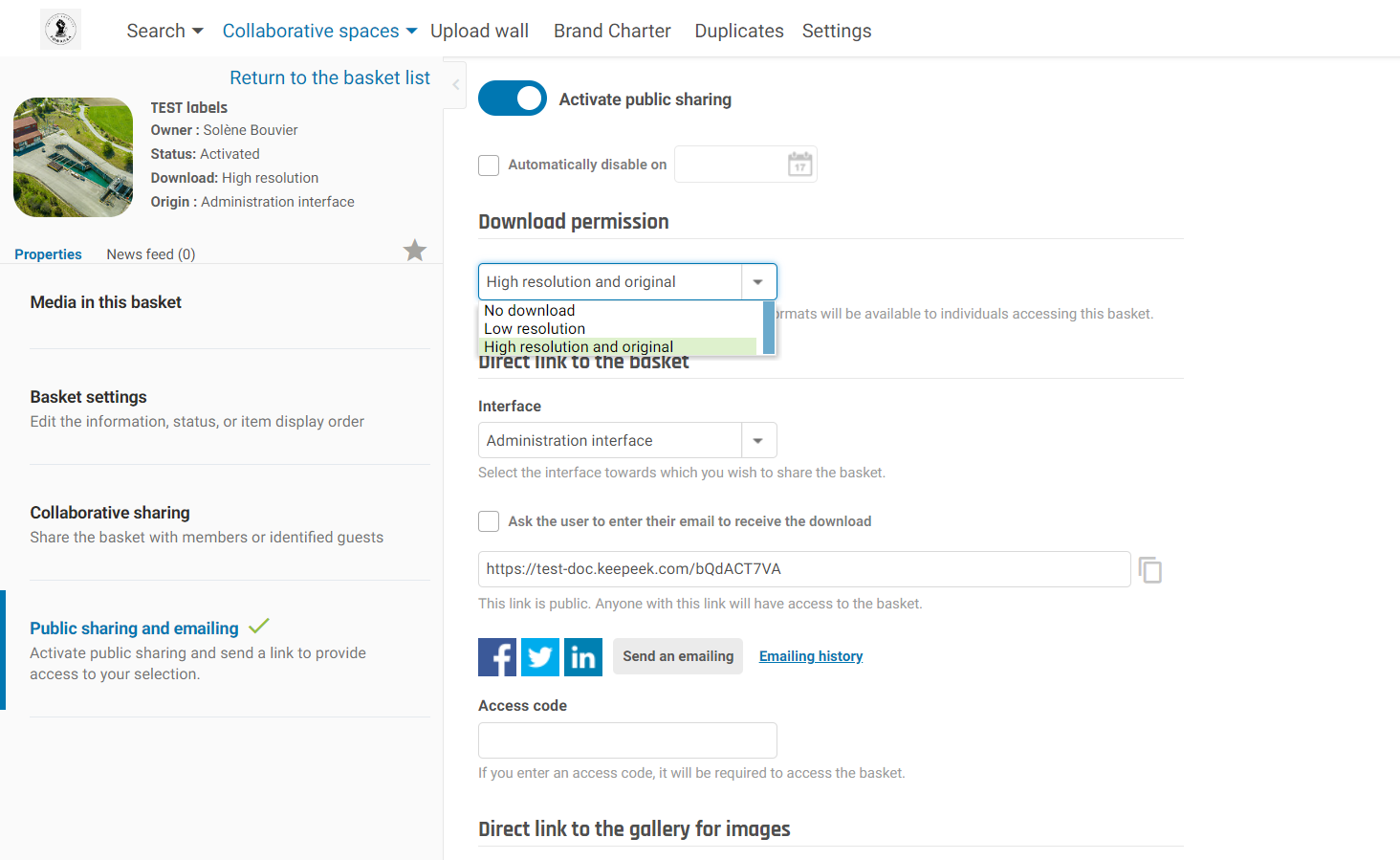Share the basket via Twitter icon
The image size is (1400, 860).
pos(540,657)
